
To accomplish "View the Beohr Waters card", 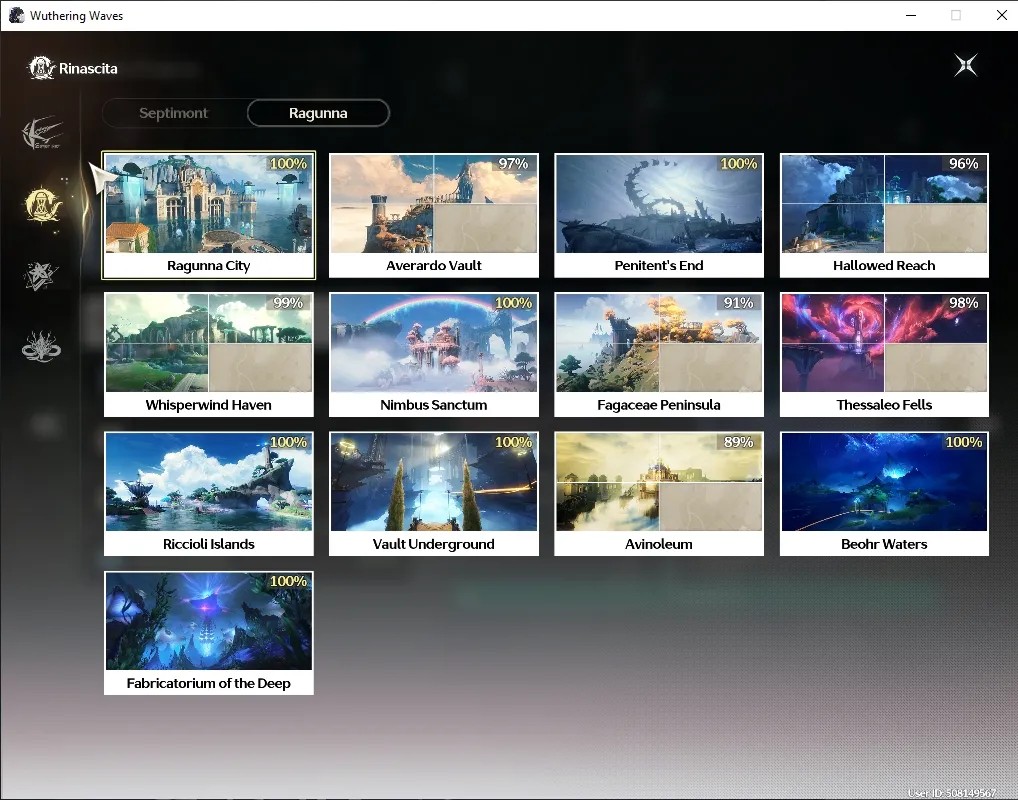I will (884, 494).
